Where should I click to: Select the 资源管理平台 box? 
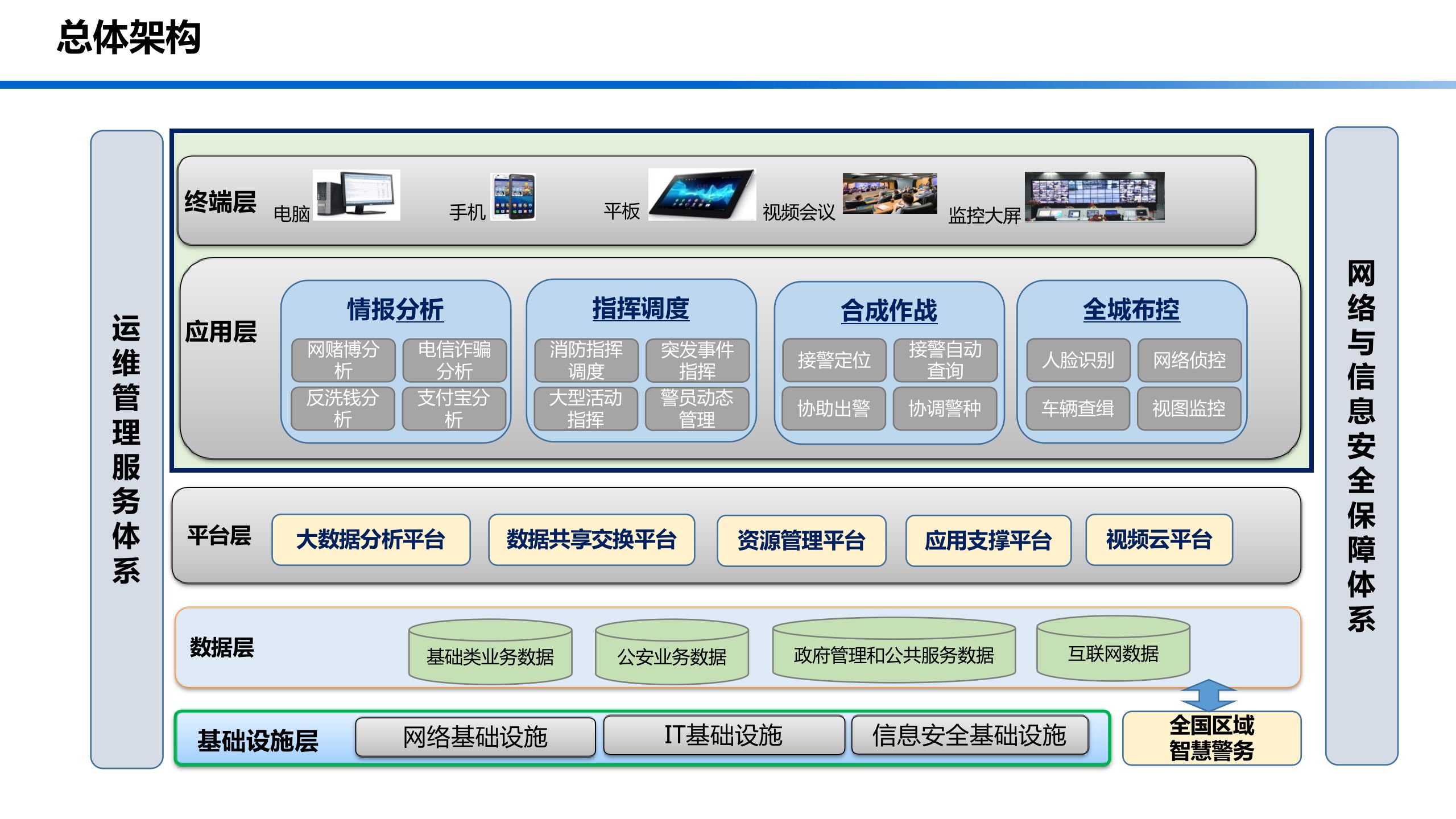tap(801, 541)
